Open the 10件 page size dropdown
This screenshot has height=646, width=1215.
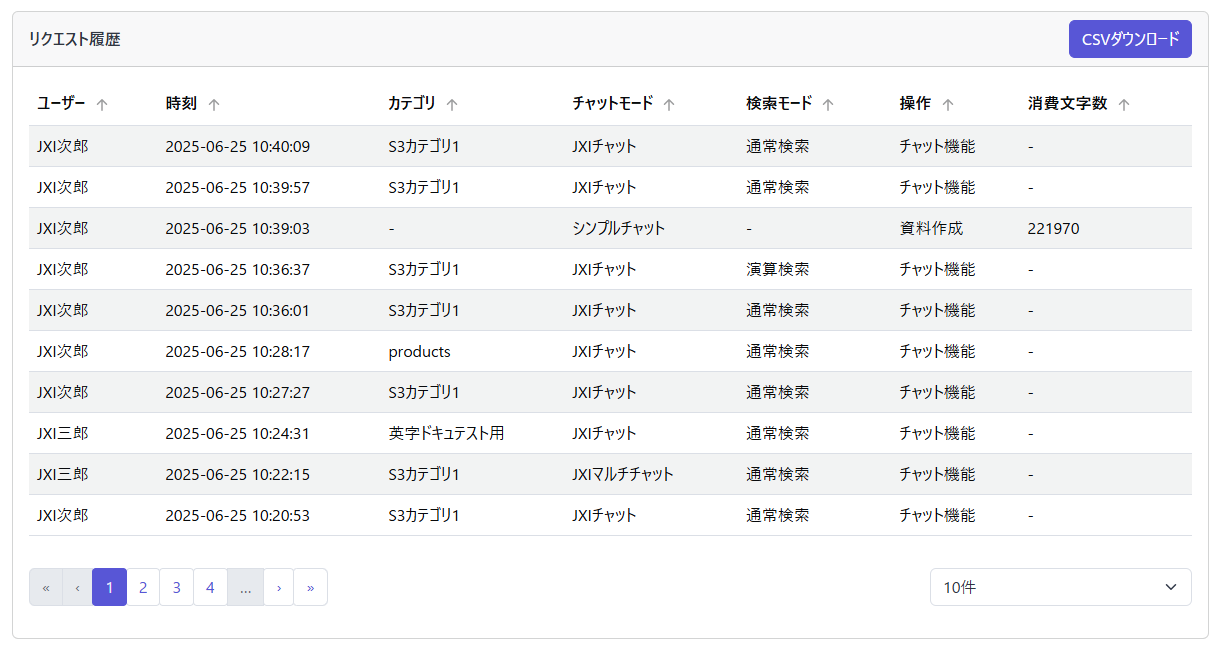1060,587
